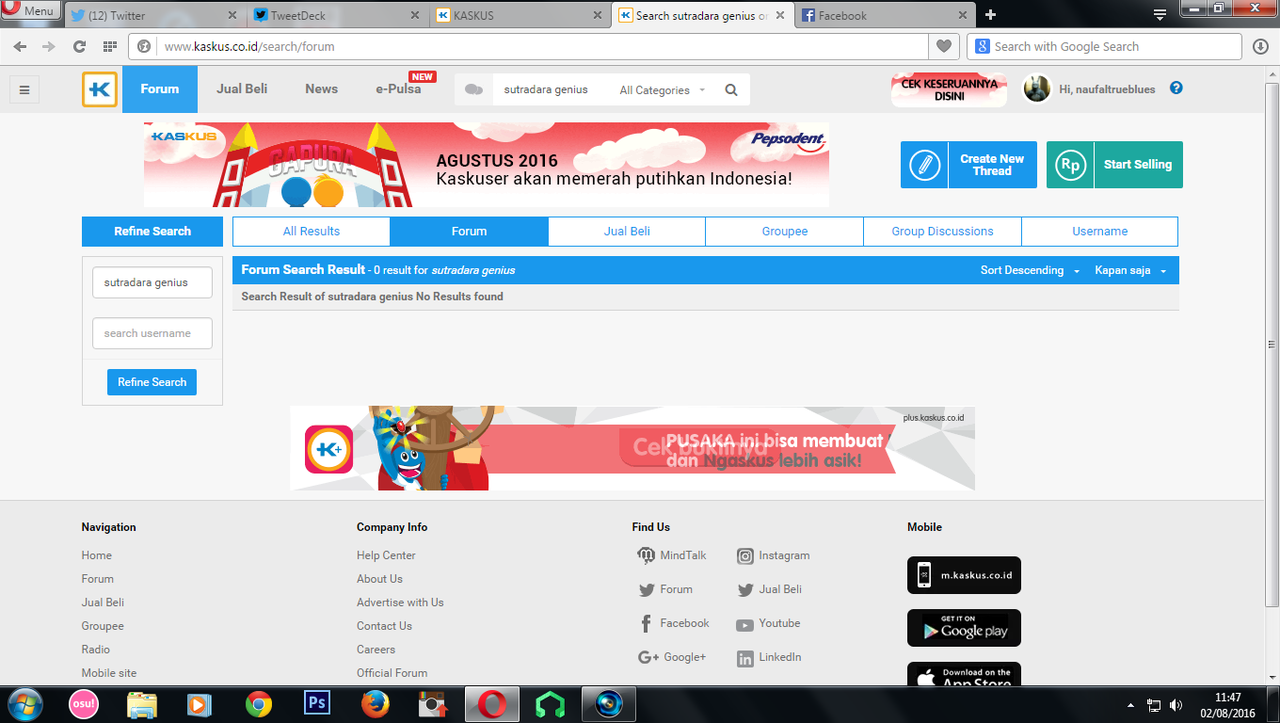Open MindTalk social link
The height and width of the screenshot is (723, 1280).
pyautogui.click(x=673, y=555)
